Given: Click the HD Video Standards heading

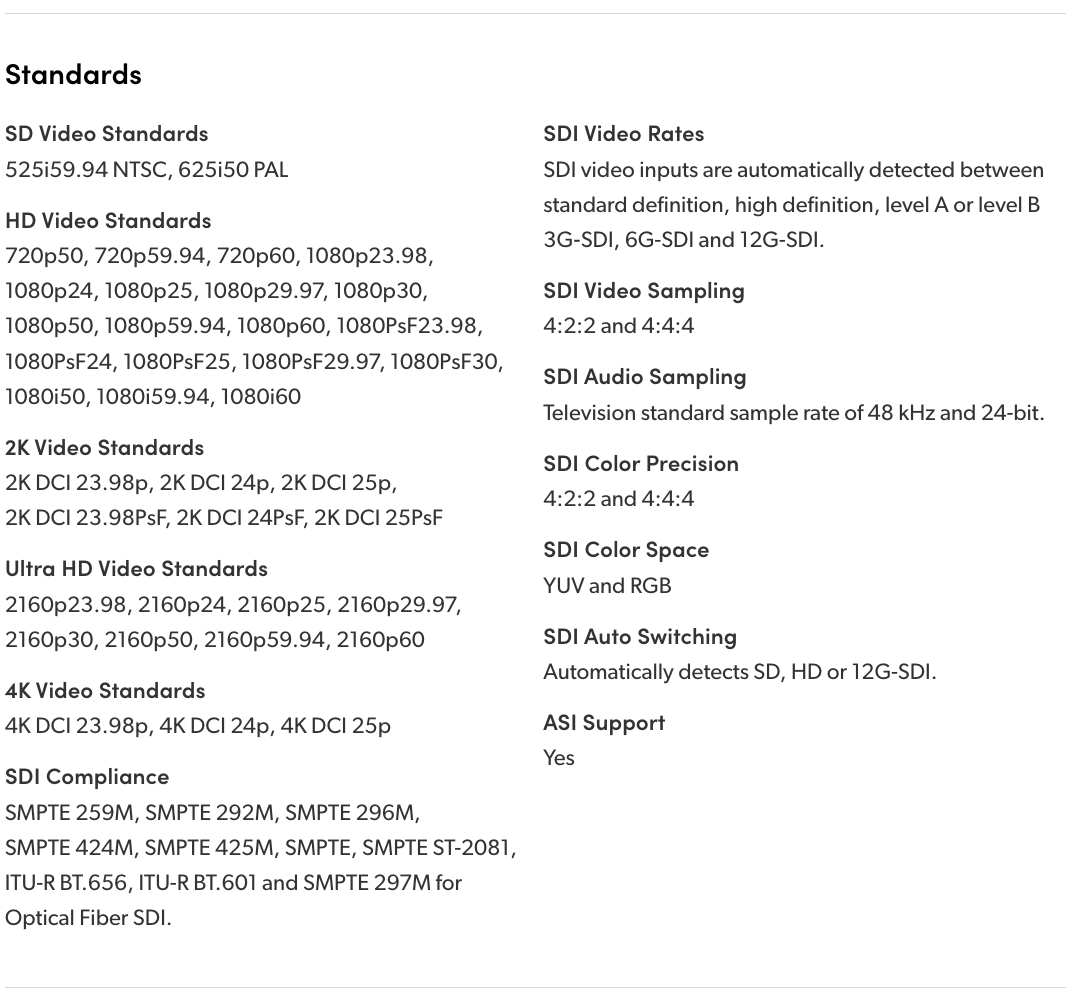Looking at the screenshot, I should click(108, 220).
